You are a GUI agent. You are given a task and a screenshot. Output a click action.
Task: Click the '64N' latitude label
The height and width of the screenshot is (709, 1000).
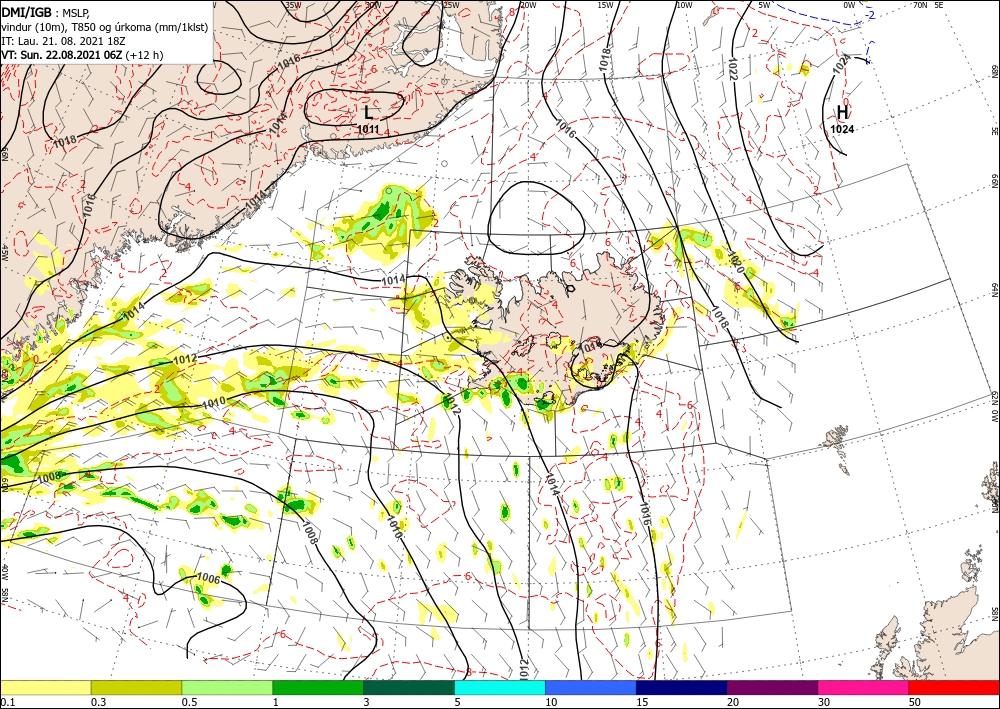(994, 290)
